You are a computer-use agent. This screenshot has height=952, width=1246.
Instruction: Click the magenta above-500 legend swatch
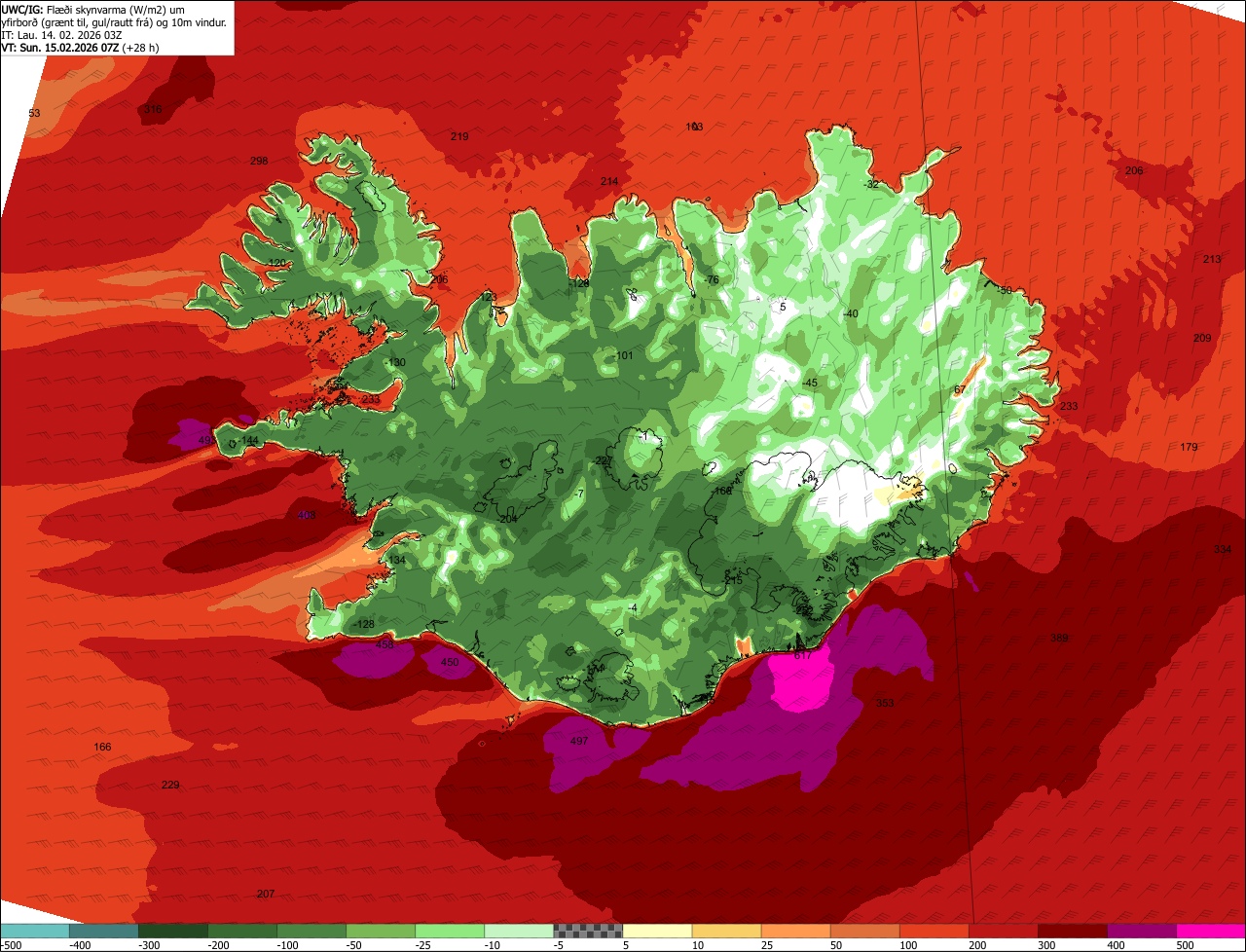tap(1210, 931)
